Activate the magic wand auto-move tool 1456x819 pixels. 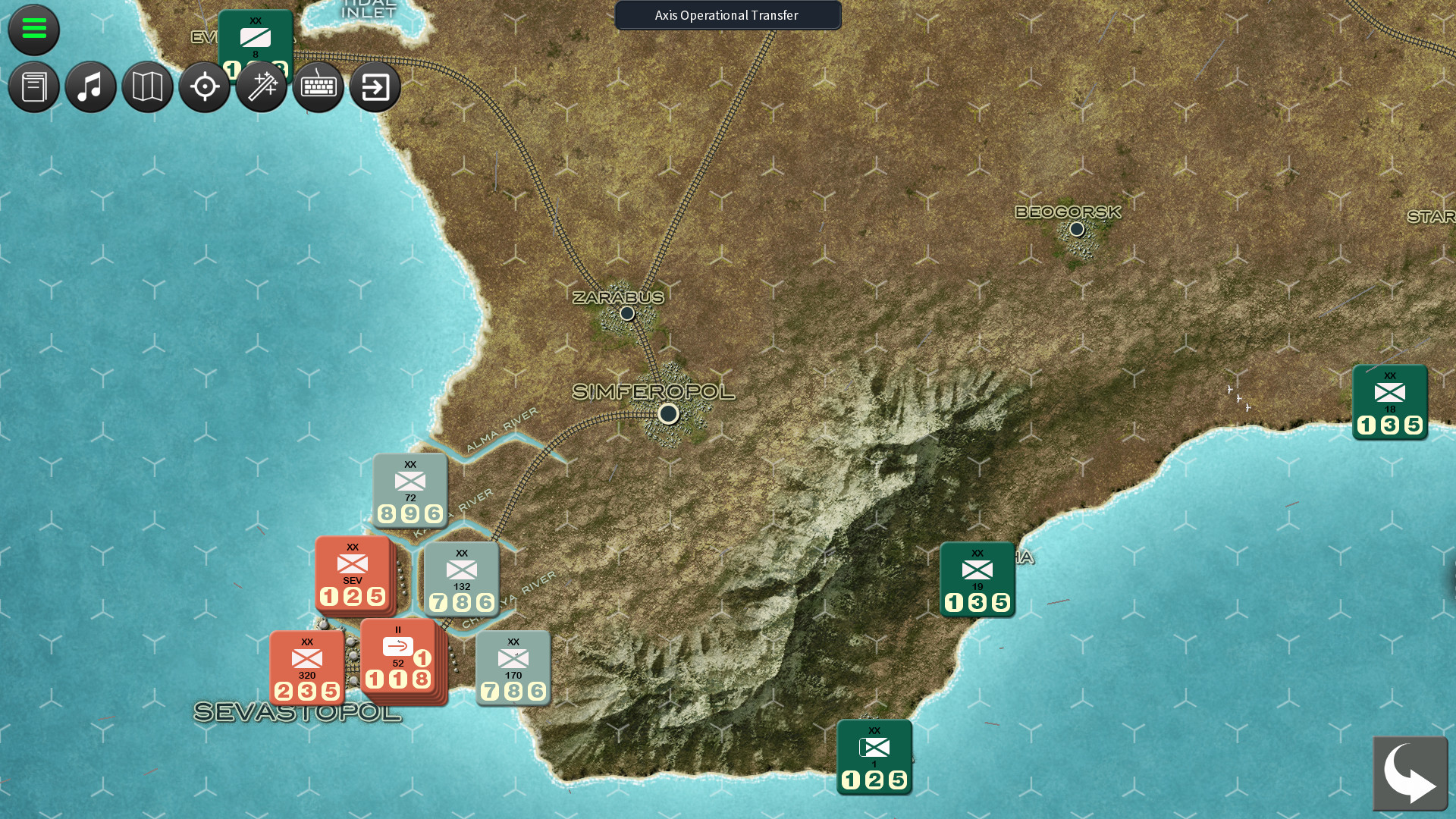(261, 86)
